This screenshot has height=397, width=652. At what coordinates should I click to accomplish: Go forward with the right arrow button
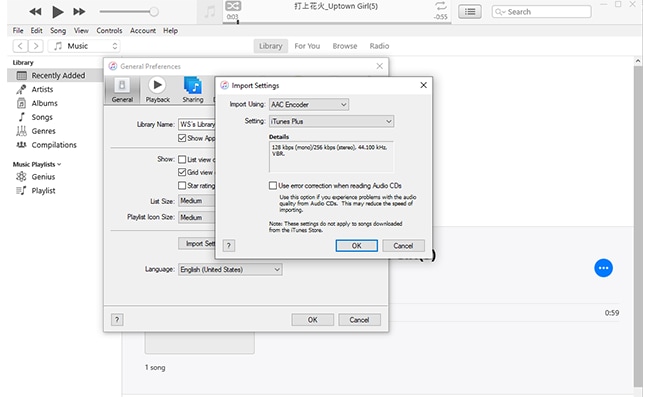[x=36, y=46]
